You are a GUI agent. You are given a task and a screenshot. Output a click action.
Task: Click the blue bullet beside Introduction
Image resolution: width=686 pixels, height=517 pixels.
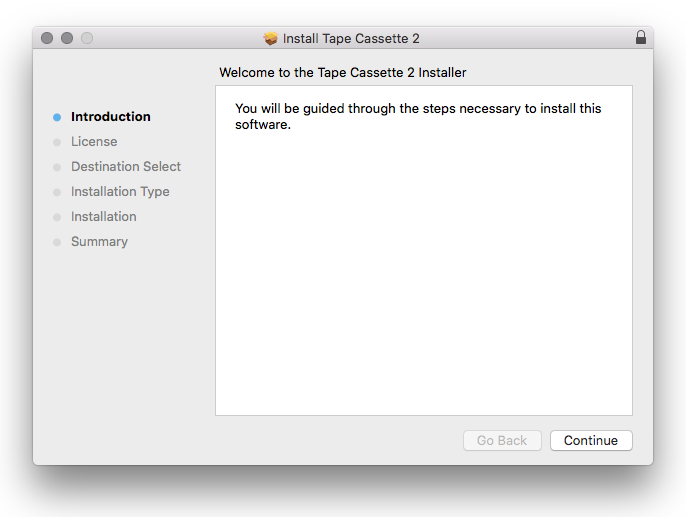tap(57, 117)
